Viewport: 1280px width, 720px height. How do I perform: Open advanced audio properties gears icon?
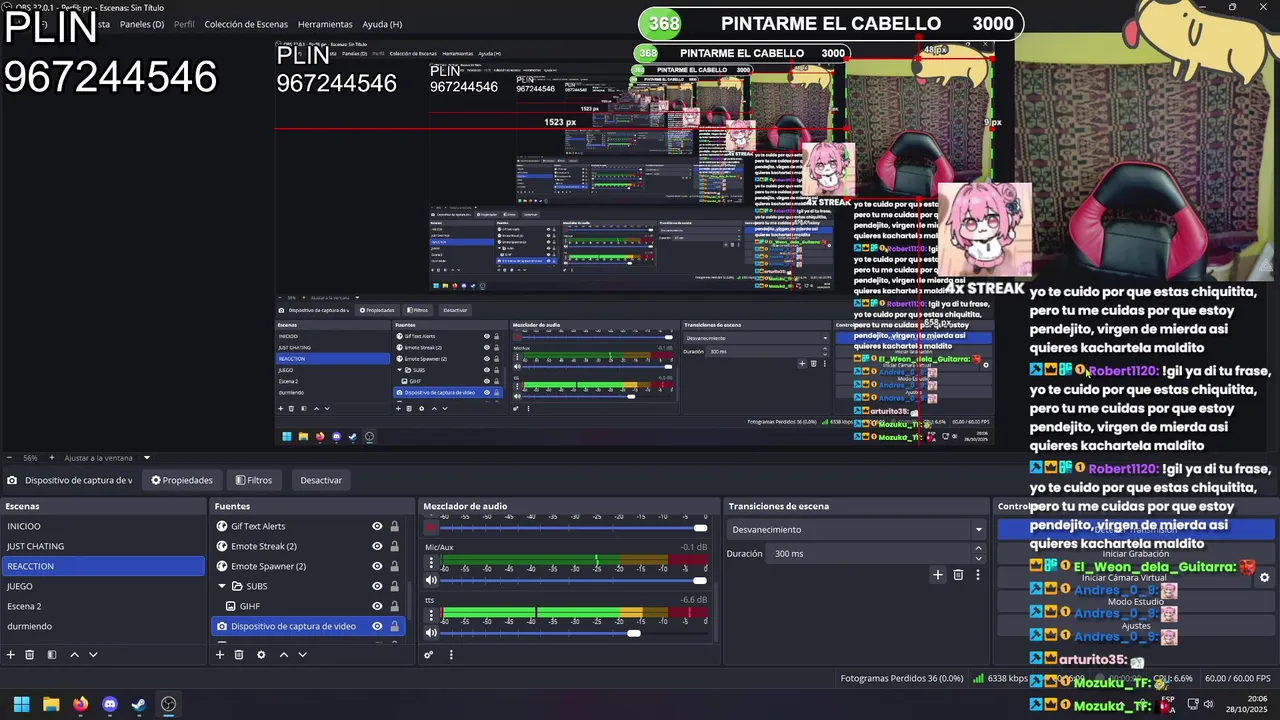coord(429,655)
